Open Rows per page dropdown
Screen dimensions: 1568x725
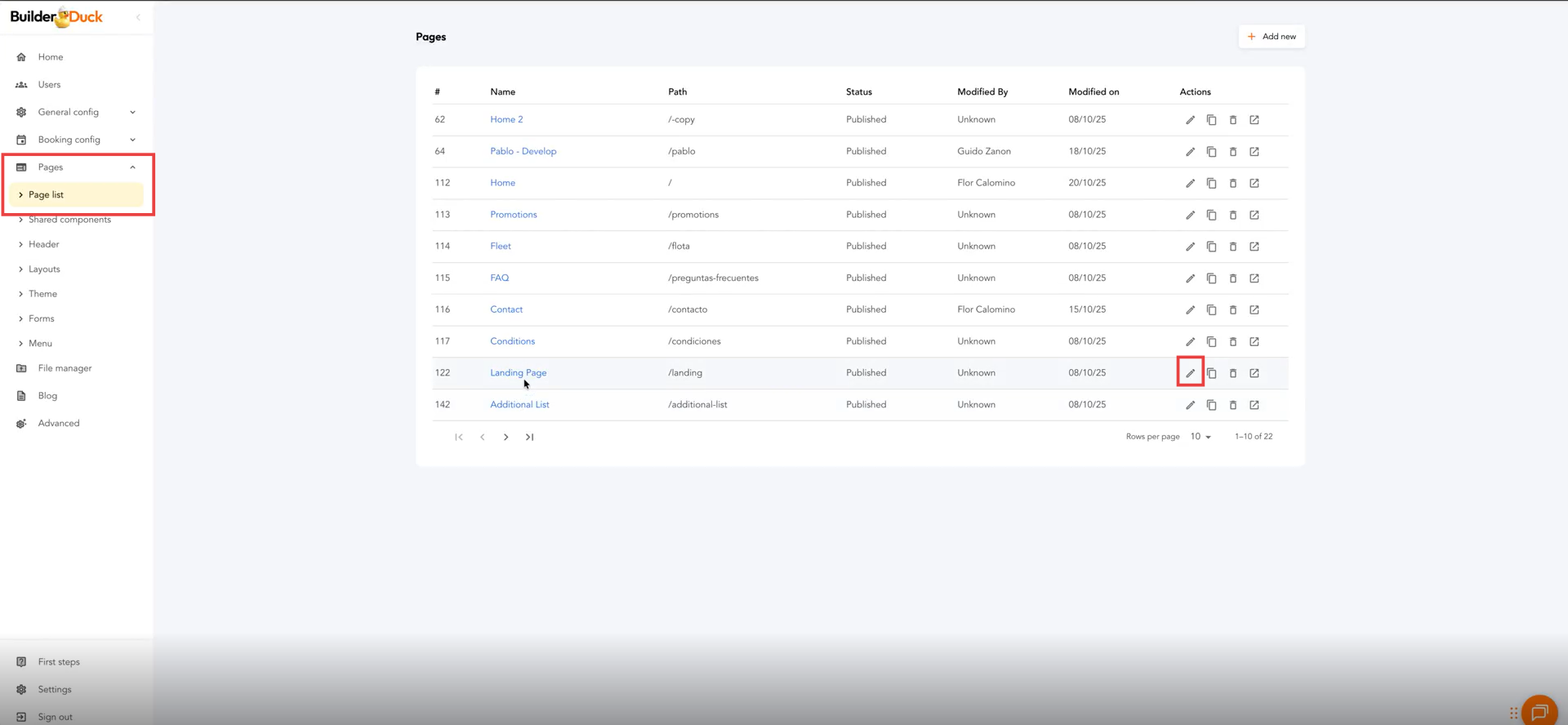[x=1200, y=437]
